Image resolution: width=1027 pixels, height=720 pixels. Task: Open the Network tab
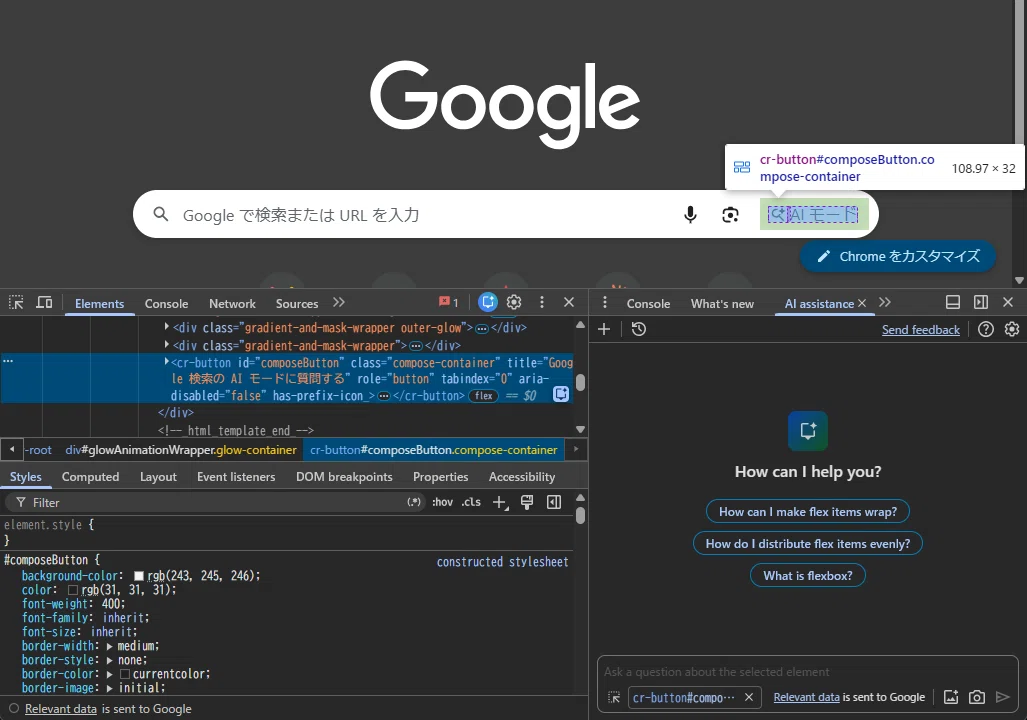pyautogui.click(x=233, y=303)
